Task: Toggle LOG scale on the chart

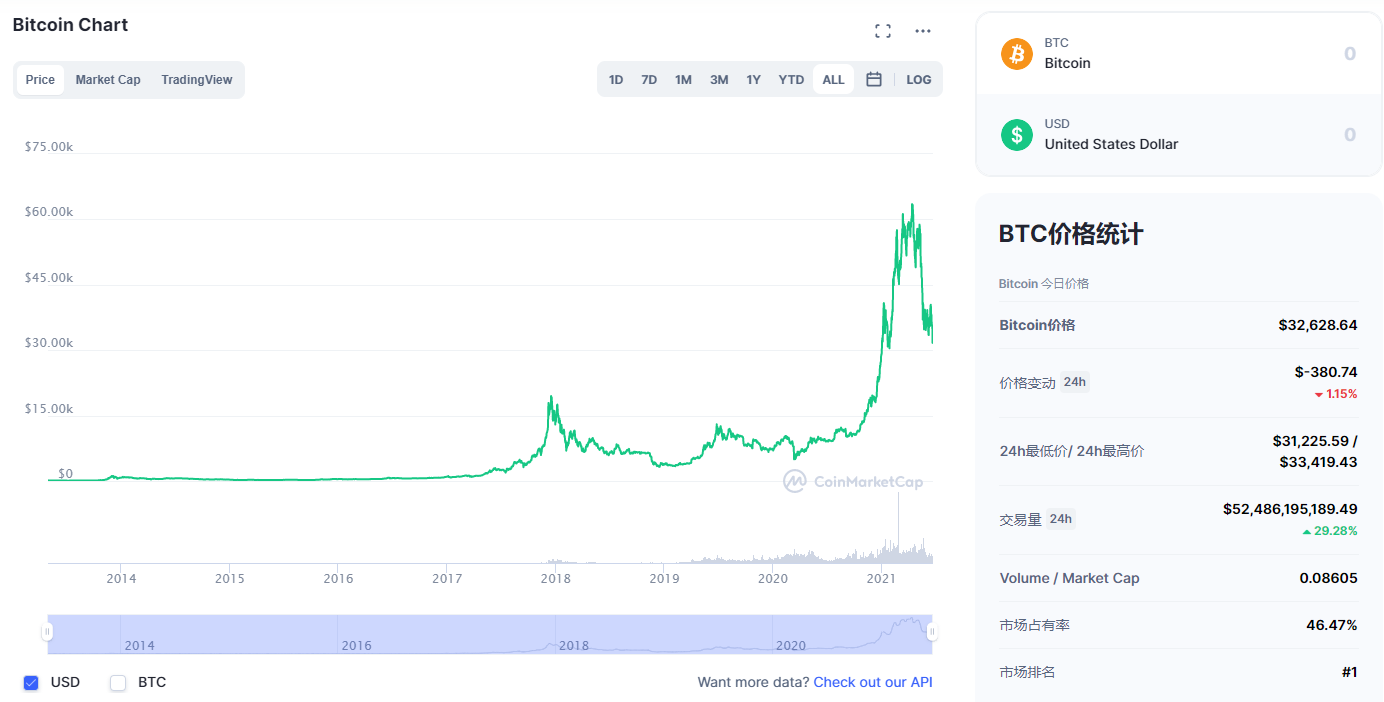Action: pos(918,80)
